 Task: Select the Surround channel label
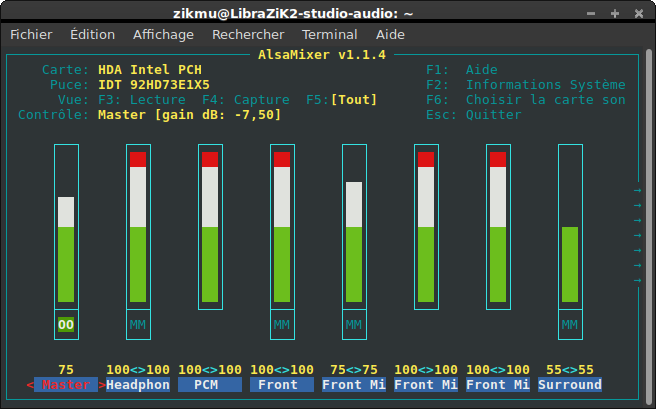pos(570,385)
